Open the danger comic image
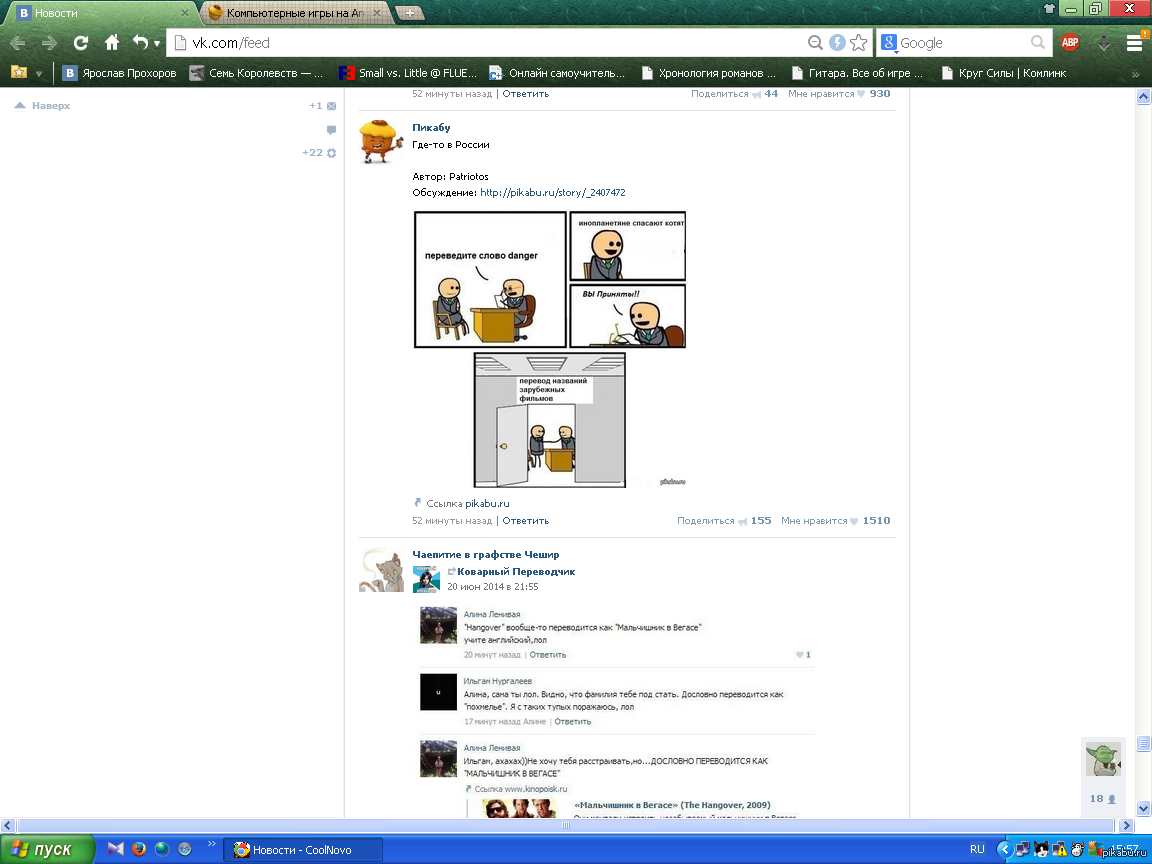Viewport: 1152px width, 864px height. click(550, 350)
